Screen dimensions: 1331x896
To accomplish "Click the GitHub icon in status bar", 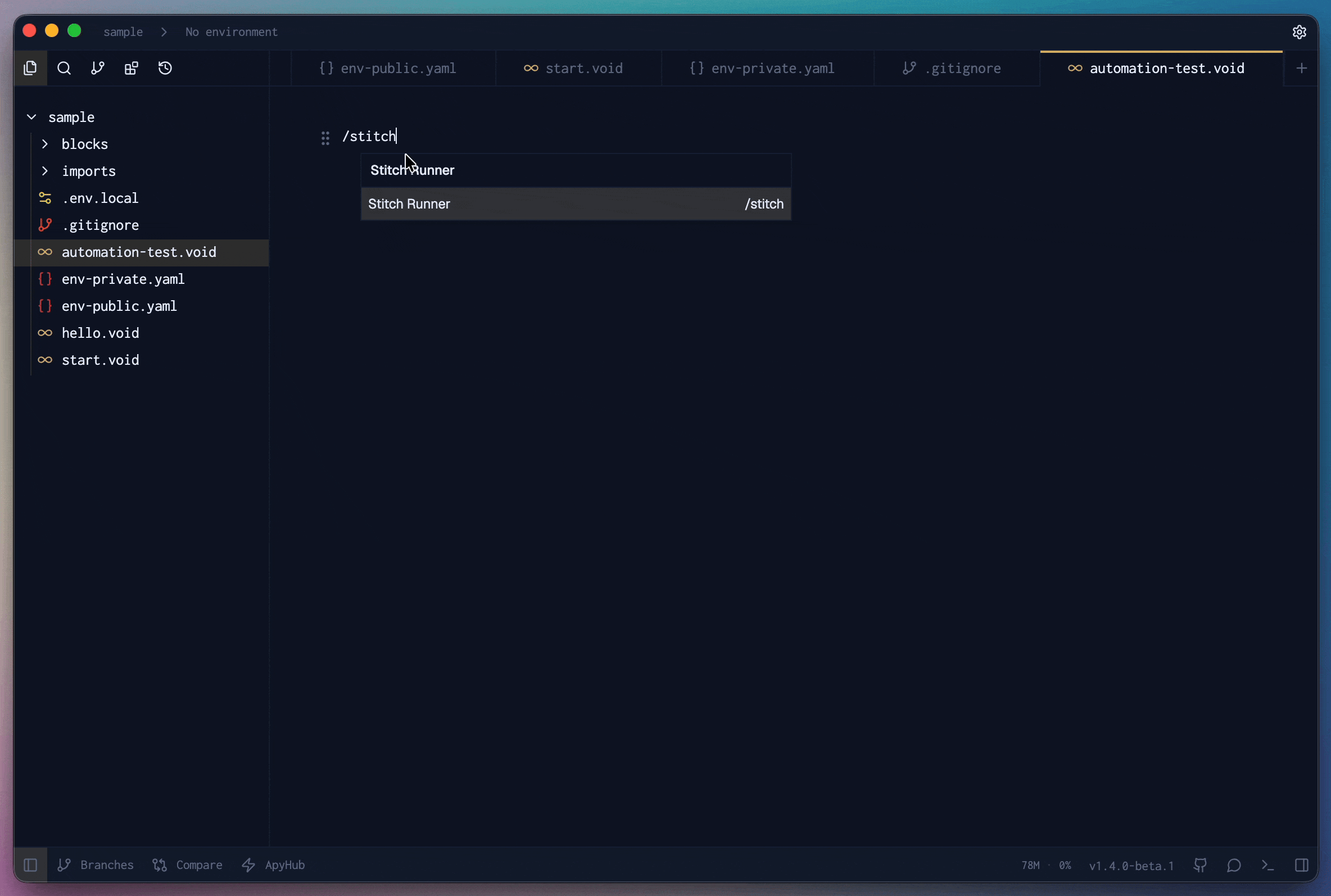I will 1200,865.
